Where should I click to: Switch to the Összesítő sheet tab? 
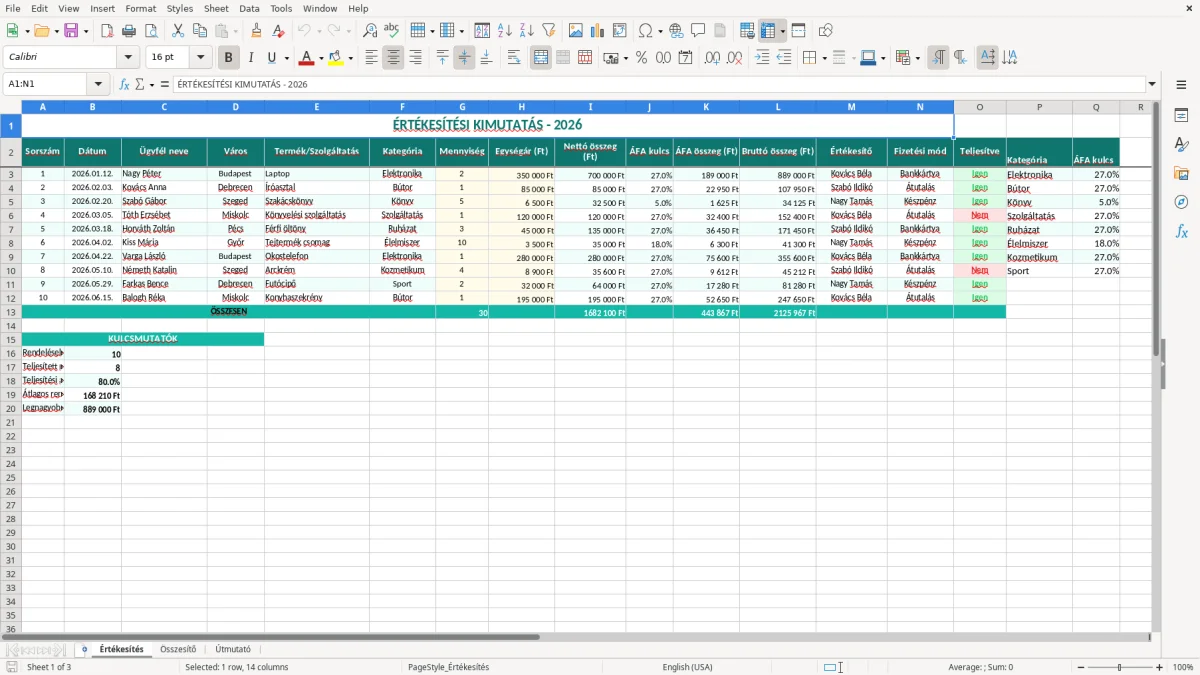178,649
